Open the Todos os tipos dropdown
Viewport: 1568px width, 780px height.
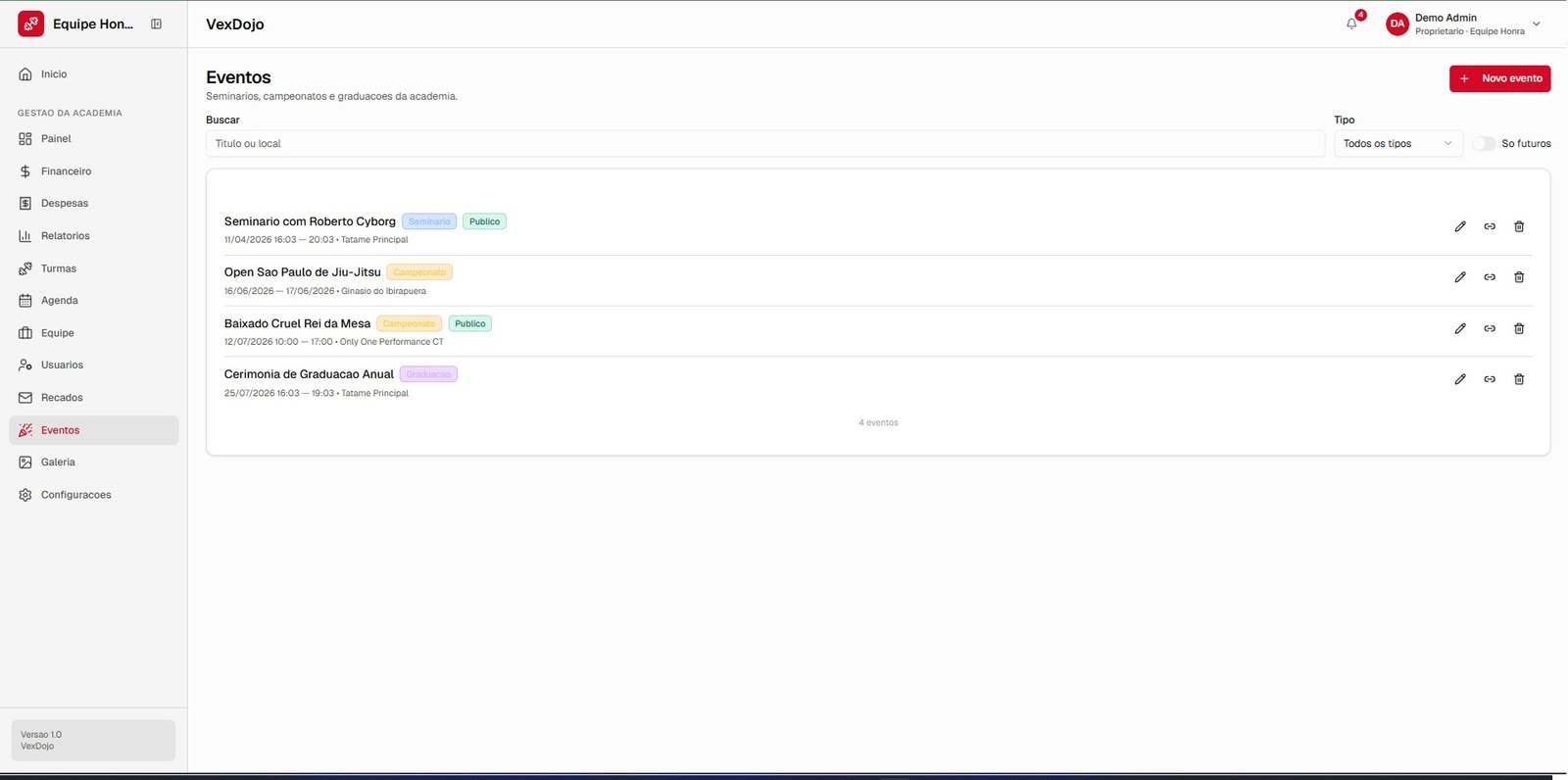(x=1398, y=143)
